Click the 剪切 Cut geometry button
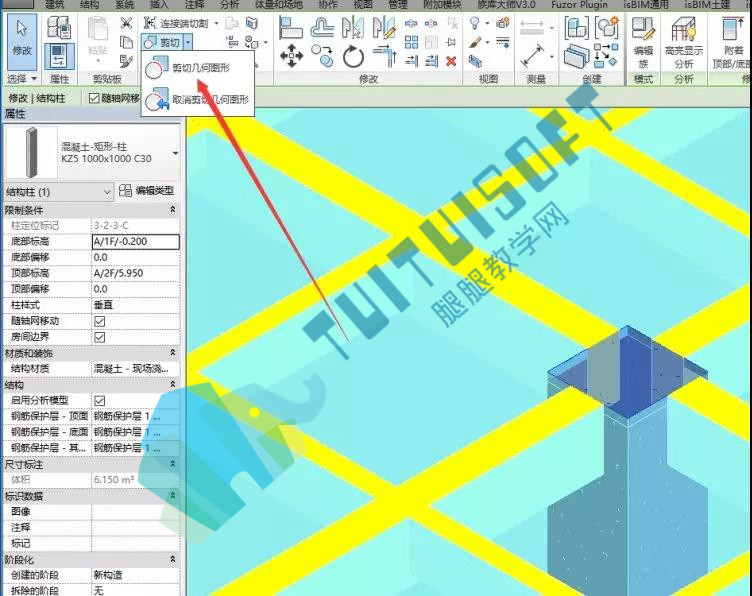752x596 pixels. 163,42
